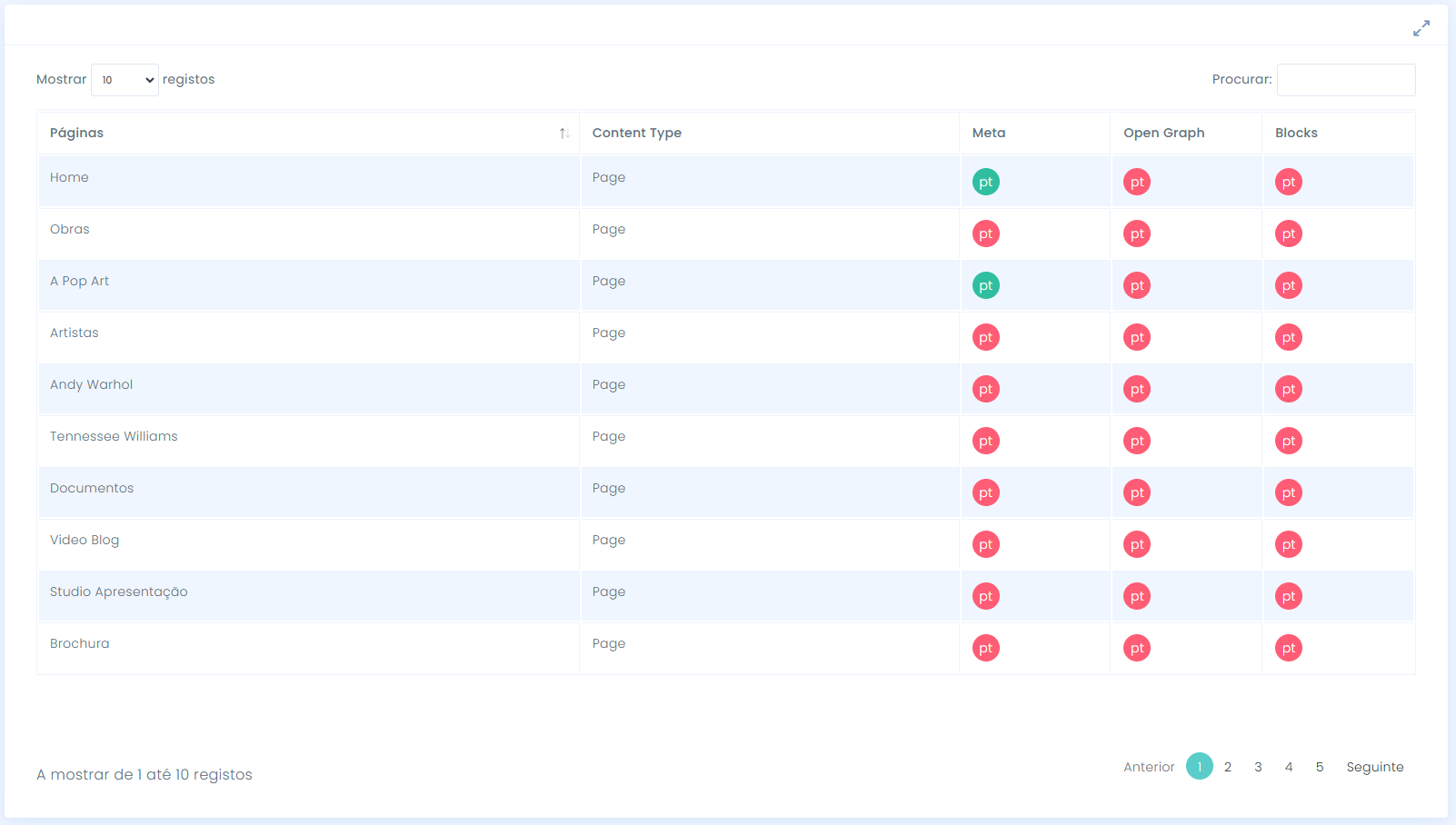1456x825 pixels.
Task: Select the current page 1 button
Action: coord(1199,767)
